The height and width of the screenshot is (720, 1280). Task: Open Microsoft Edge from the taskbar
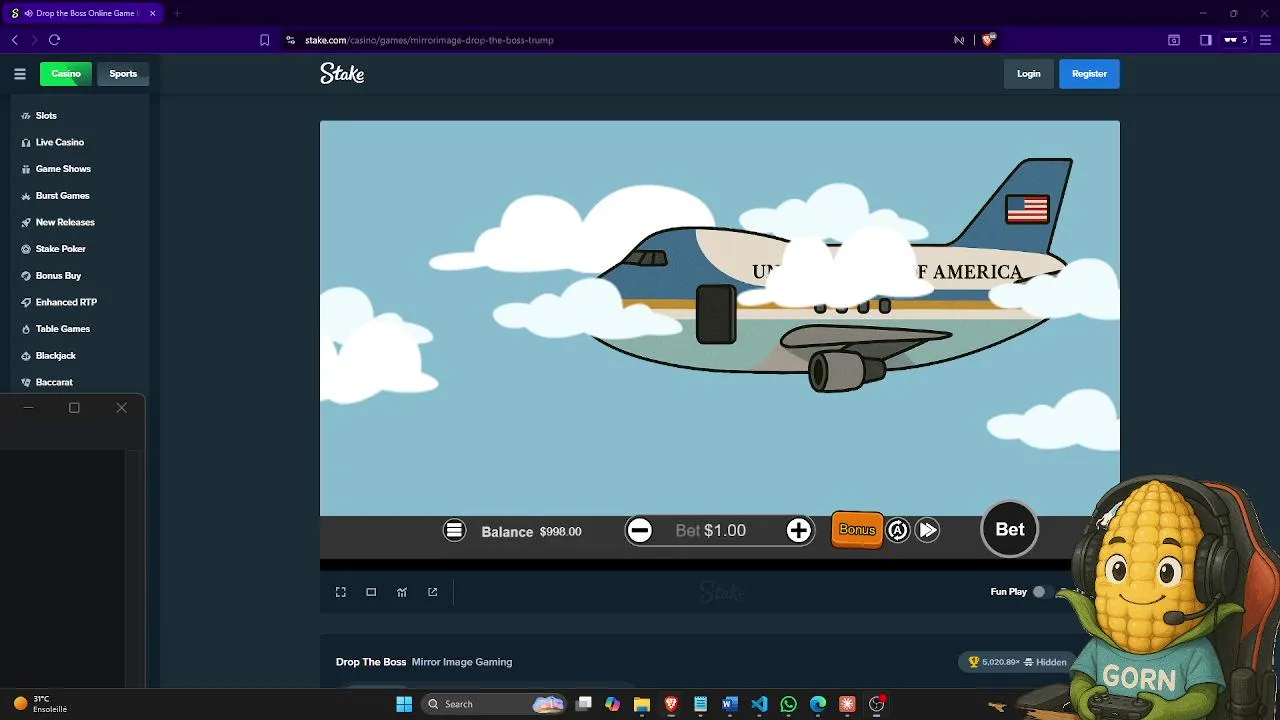click(x=818, y=704)
